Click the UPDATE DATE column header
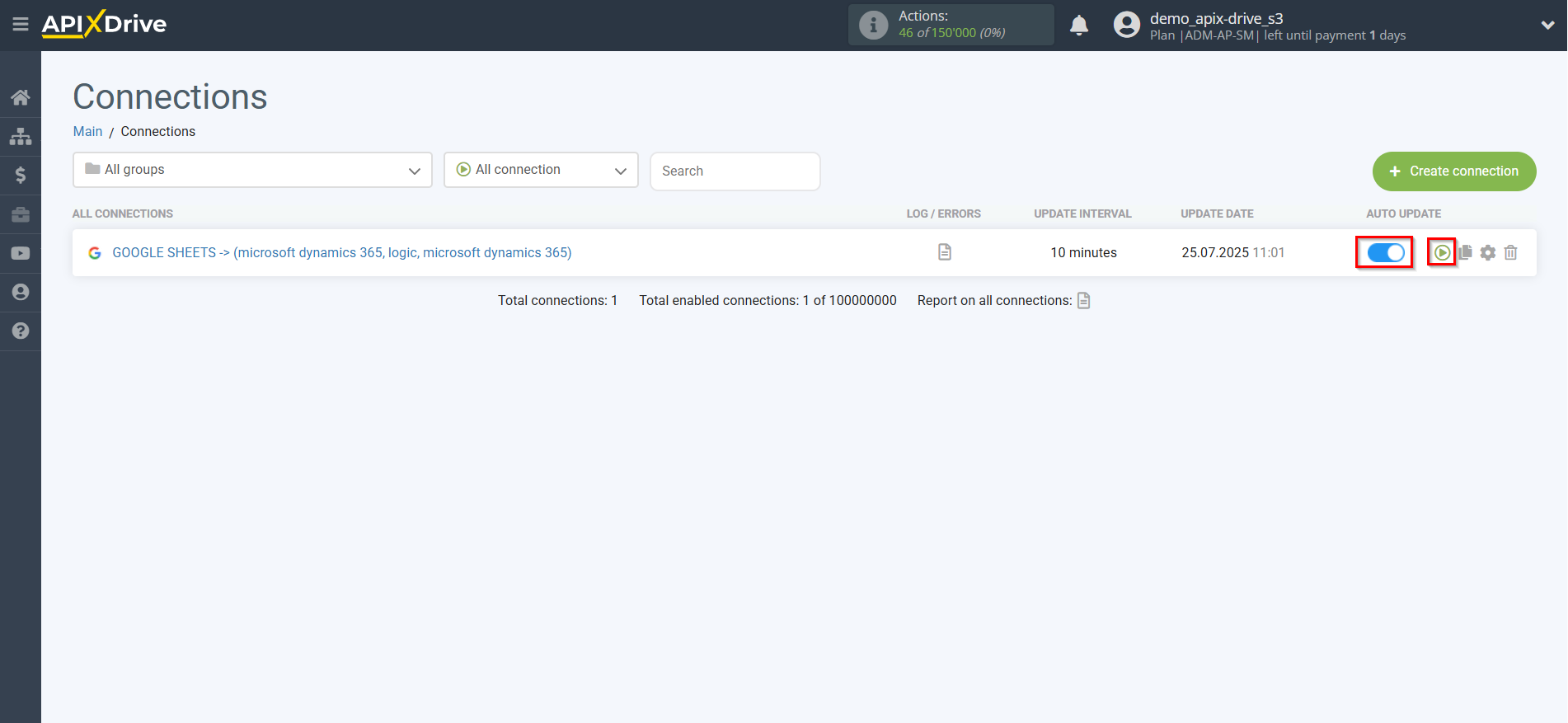The height and width of the screenshot is (723, 1568). pos(1217,214)
